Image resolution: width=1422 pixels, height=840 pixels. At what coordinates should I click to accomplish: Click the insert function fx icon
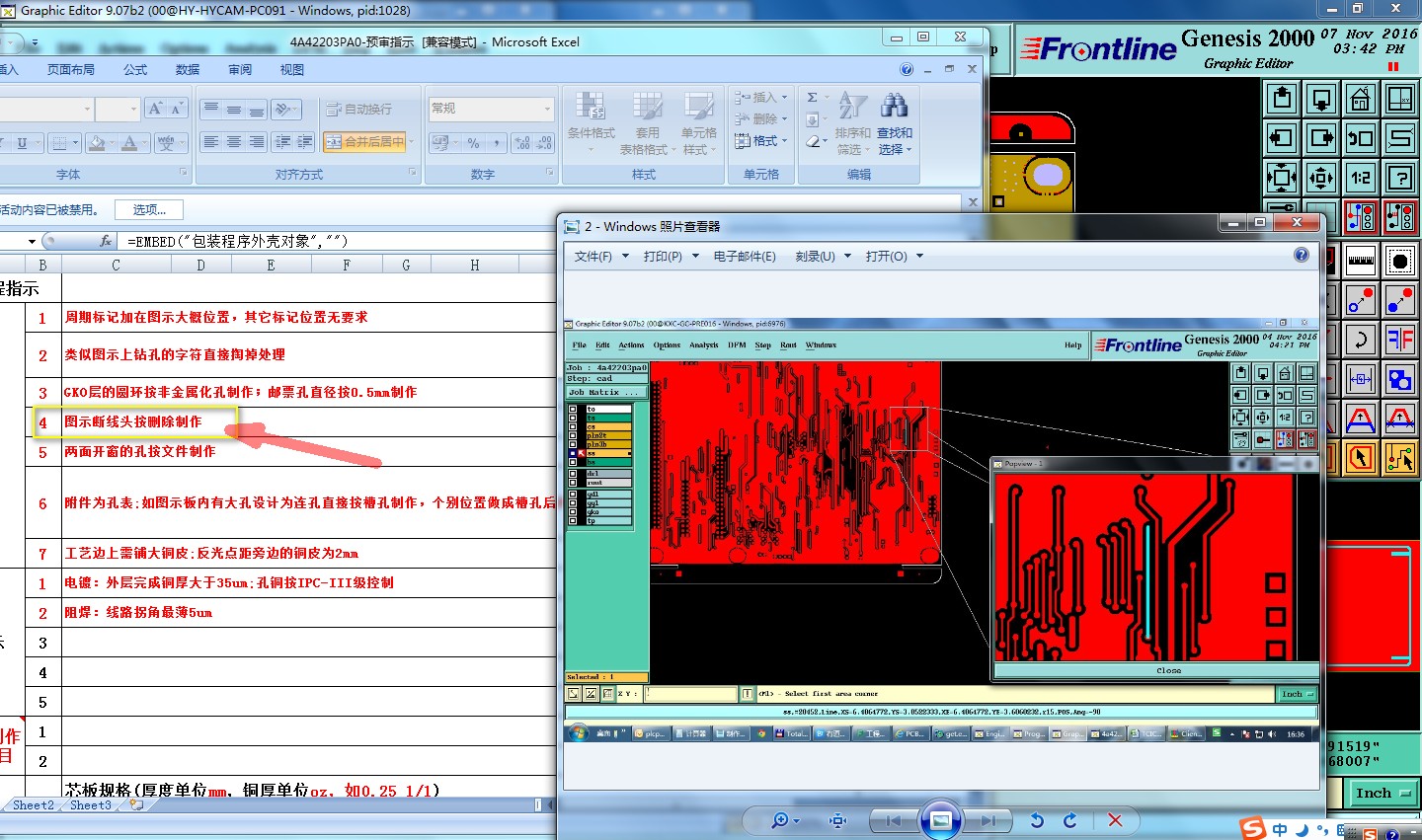pyautogui.click(x=106, y=241)
